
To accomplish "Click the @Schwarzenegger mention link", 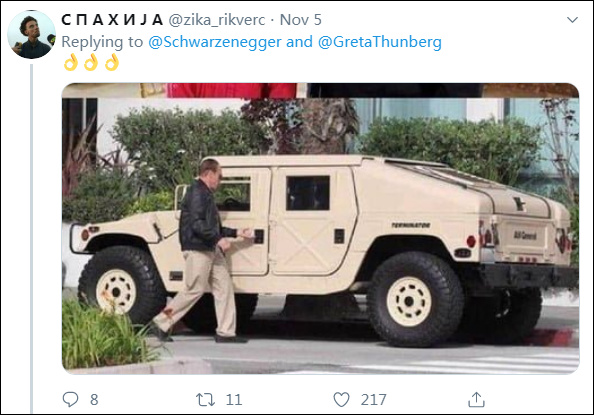I will point(215,42).
